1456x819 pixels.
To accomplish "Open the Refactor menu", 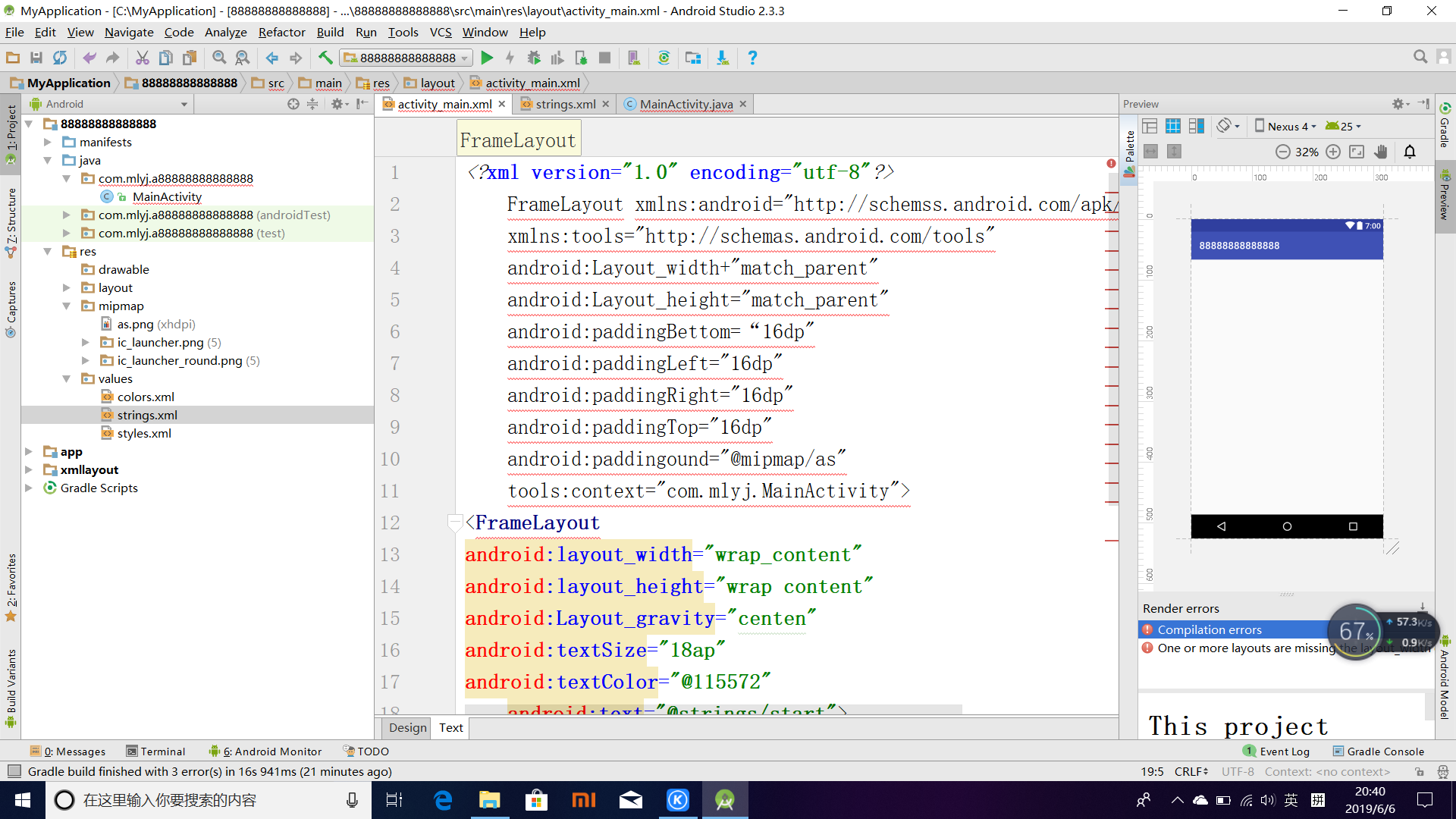I will coord(281,32).
